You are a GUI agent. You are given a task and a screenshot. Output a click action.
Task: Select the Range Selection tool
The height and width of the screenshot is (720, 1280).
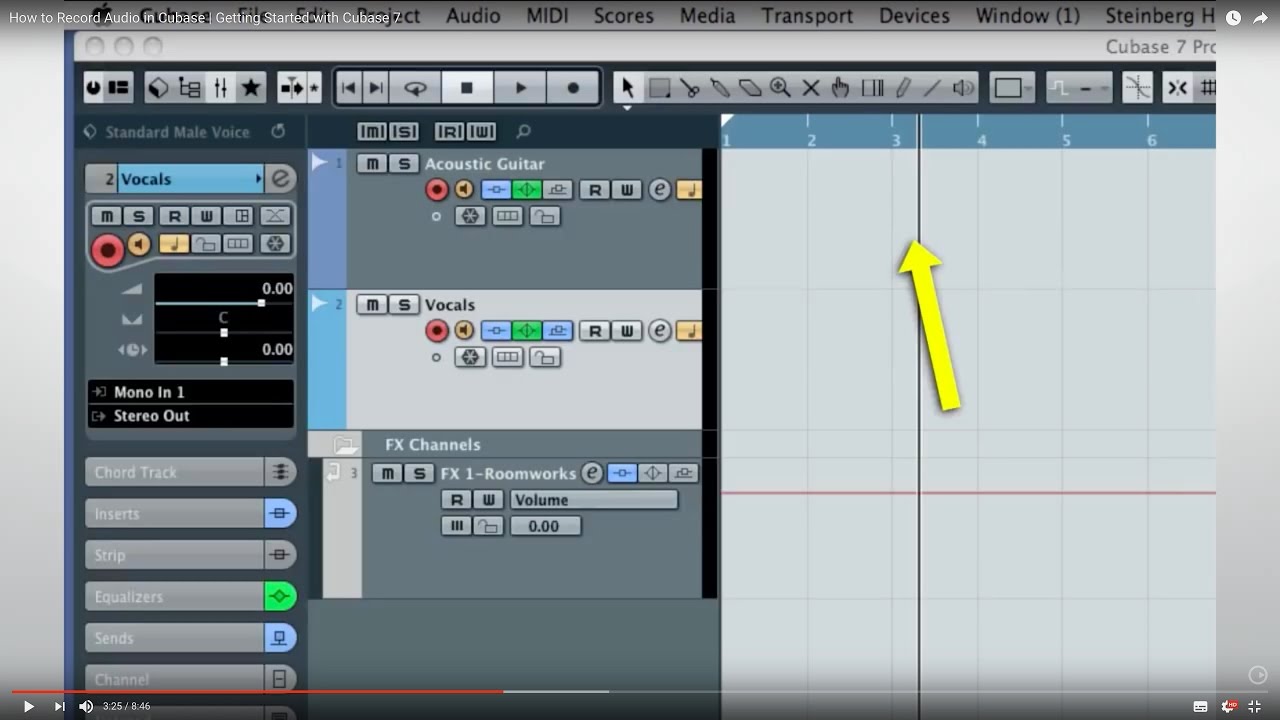659,88
